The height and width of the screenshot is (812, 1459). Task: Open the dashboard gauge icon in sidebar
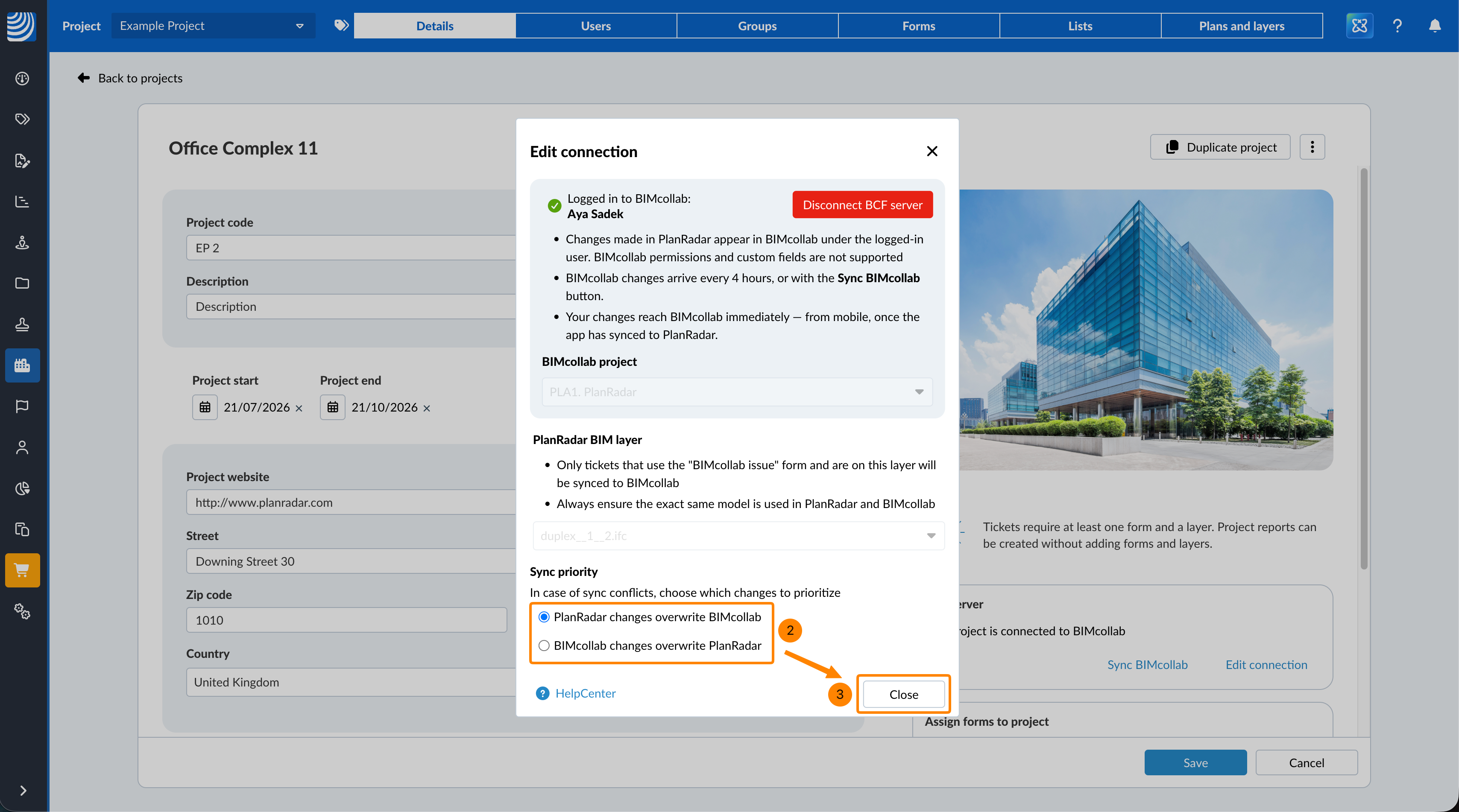click(22, 78)
